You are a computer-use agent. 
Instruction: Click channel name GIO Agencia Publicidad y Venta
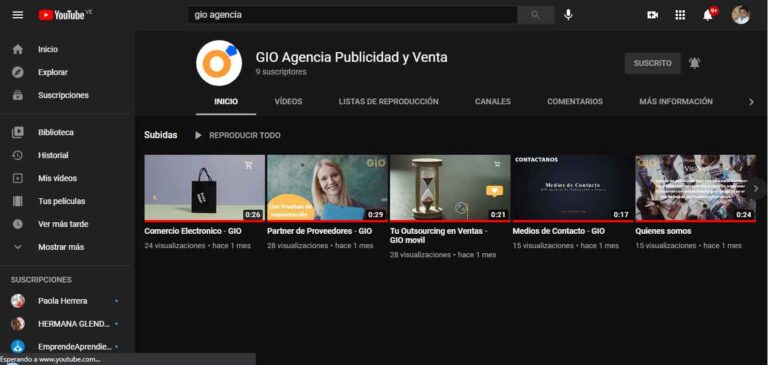pyautogui.click(x=351, y=57)
